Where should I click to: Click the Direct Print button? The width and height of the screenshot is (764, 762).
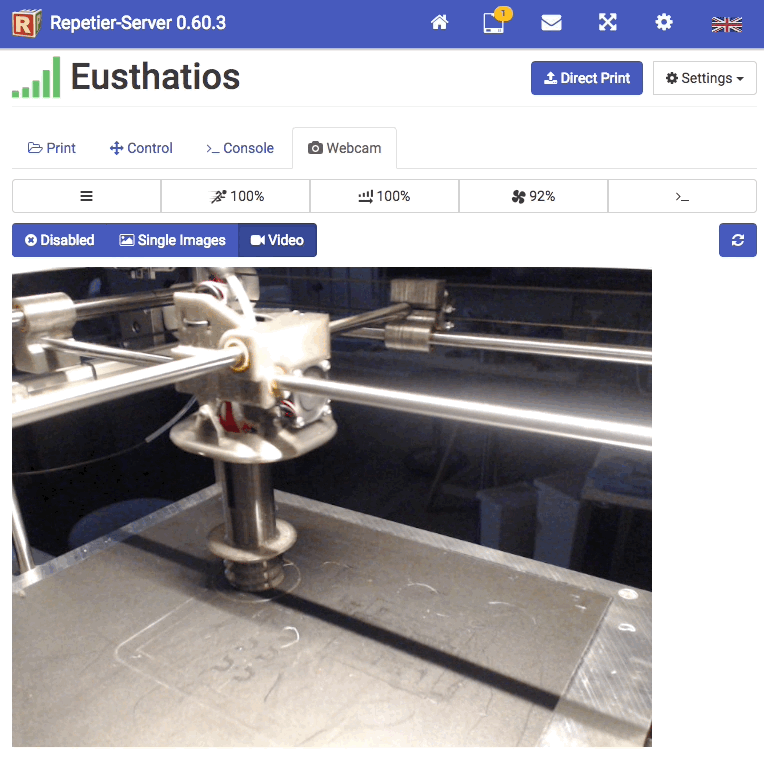(x=586, y=78)
